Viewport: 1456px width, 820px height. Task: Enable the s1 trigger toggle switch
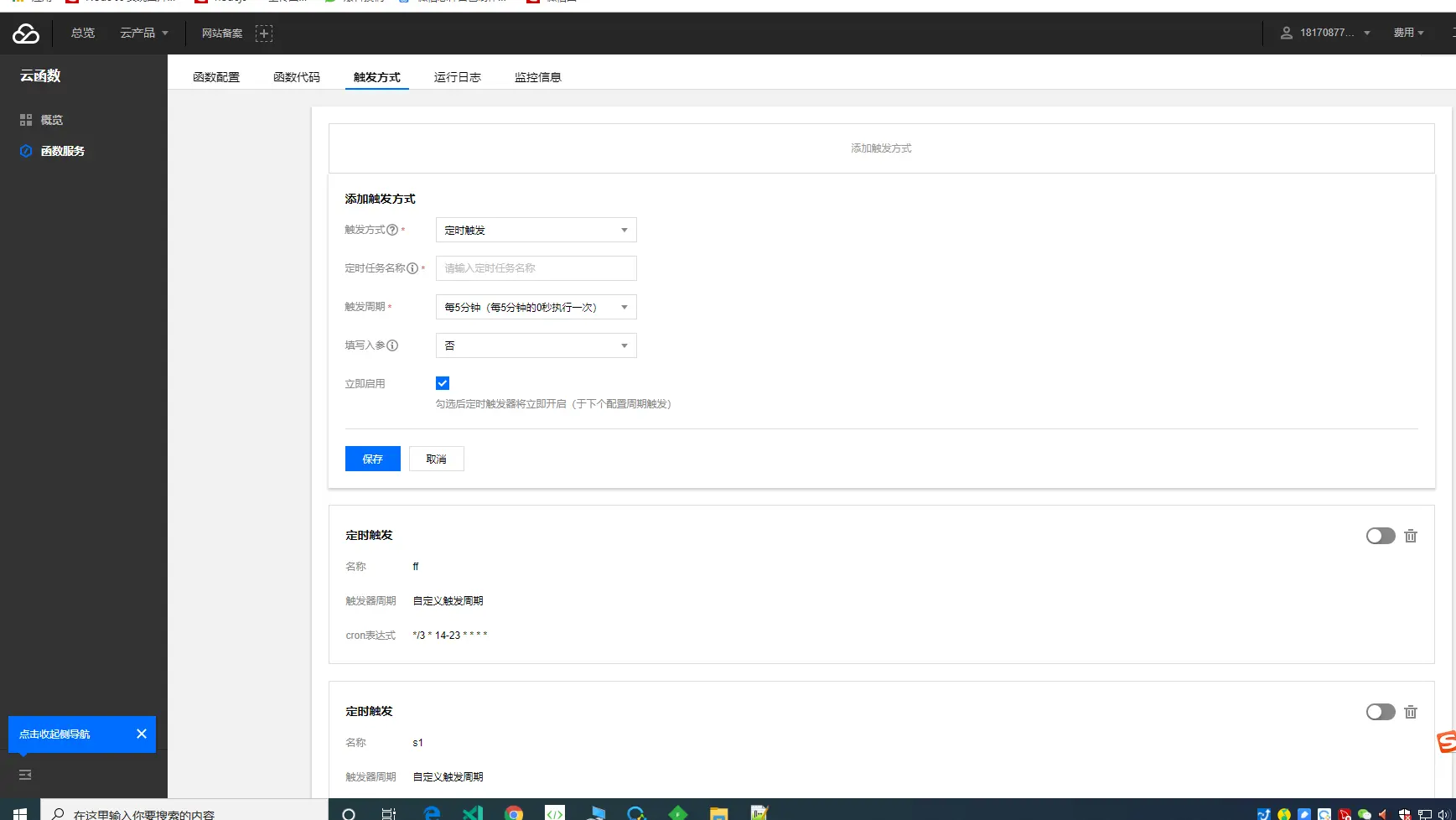click(x=1381, y=712)
